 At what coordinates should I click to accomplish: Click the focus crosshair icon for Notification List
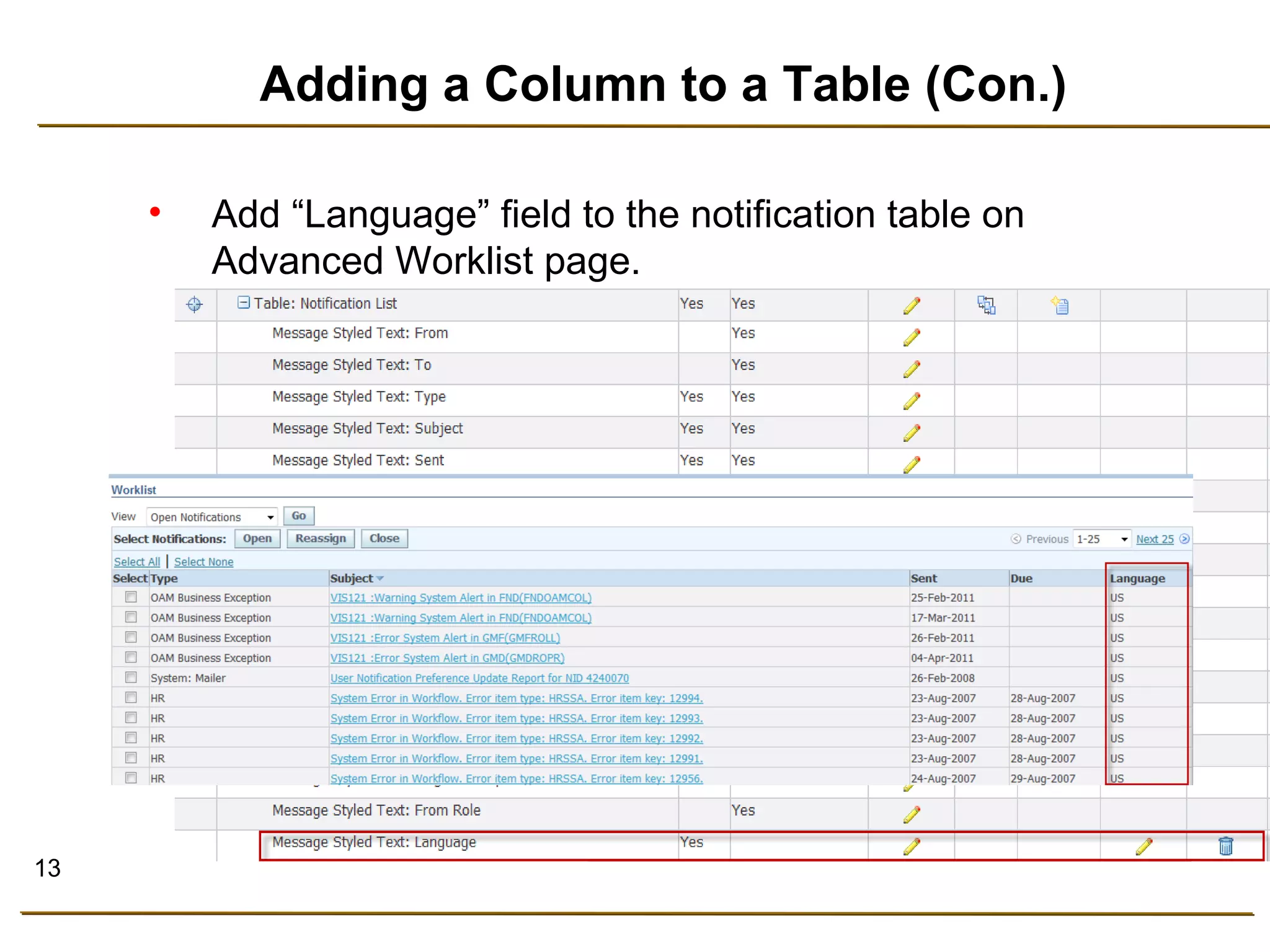195,304
